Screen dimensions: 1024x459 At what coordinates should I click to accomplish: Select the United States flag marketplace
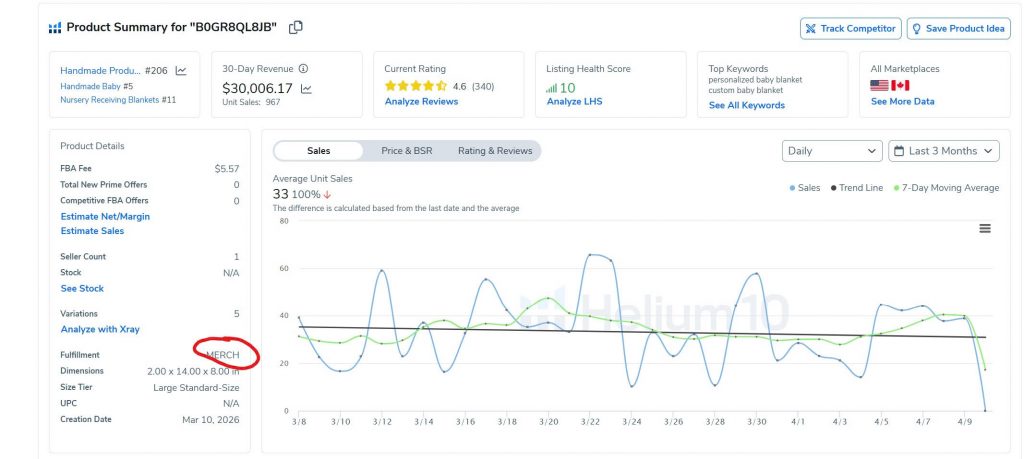click(880, 86)
